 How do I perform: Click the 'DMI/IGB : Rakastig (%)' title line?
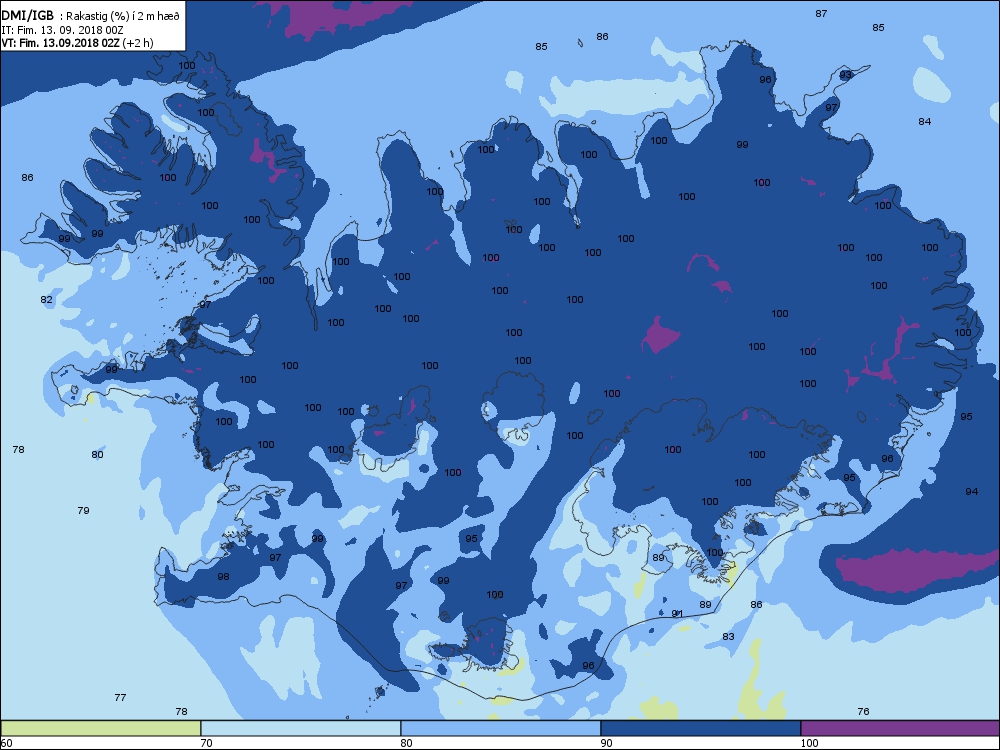91,16
